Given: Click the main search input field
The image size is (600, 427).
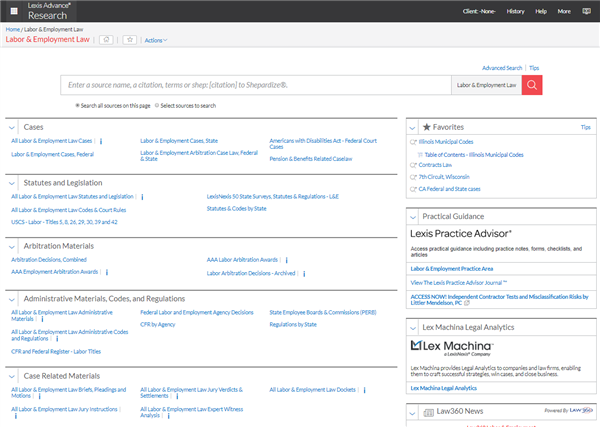Looking at the screenshot, I should point(256,85).
